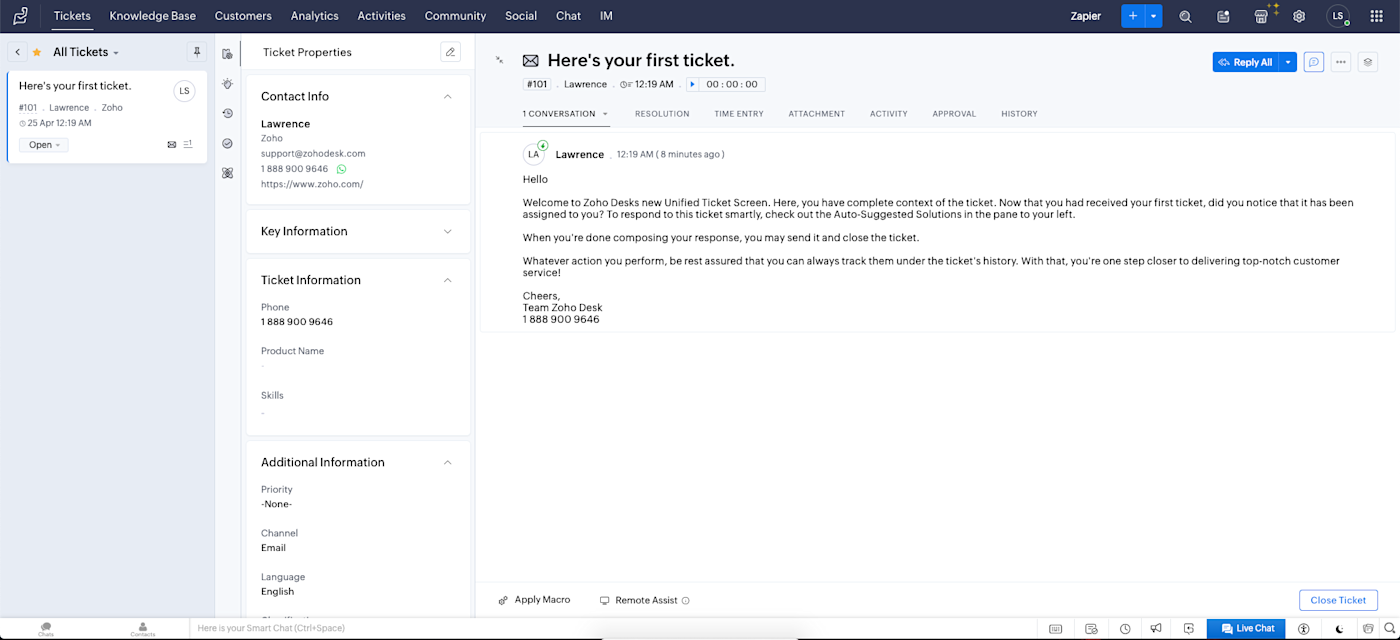Expand the Key Information section
This screenshot has width=1400, height=640.
[x=448, y=231]
